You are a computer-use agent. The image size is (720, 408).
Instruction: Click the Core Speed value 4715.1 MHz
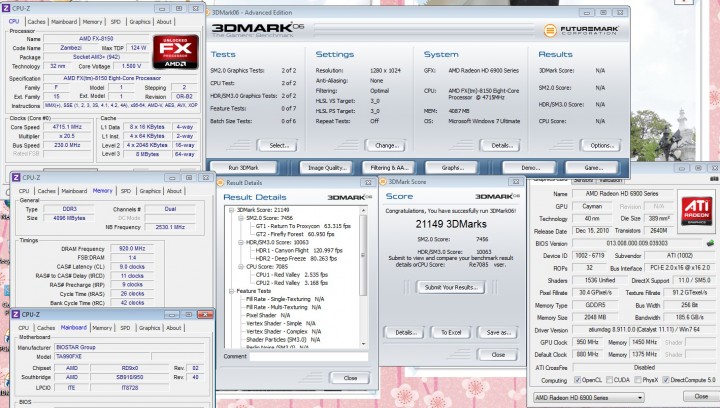[x=67, y=127]
